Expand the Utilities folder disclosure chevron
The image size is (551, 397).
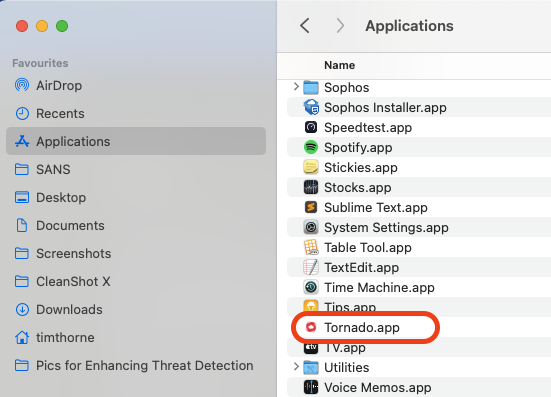click(296, 367)
